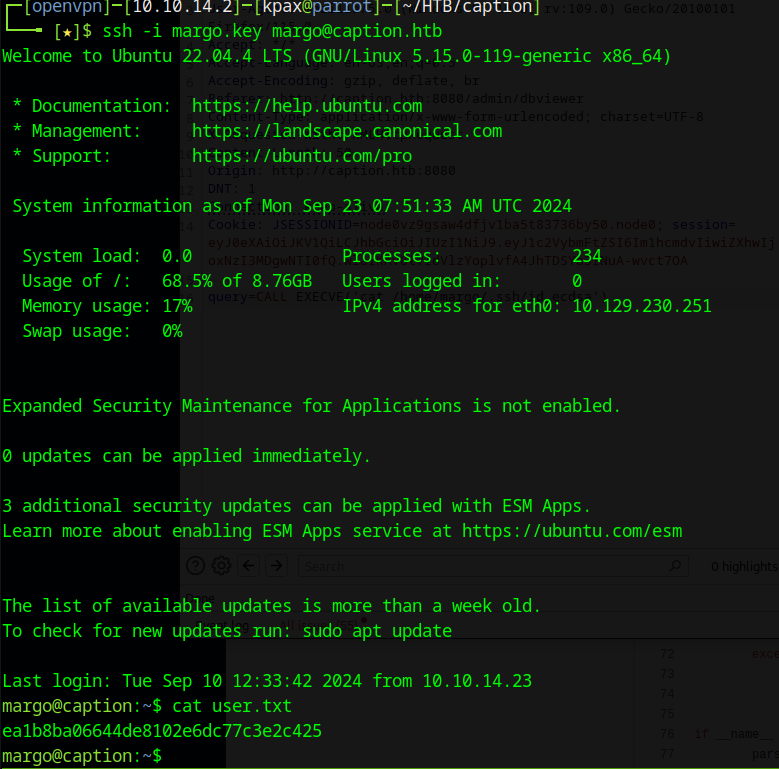The image size is (779, 769).
Task: Click the help question mark icon
Action: pyautogui.click(x=196, y=566)
